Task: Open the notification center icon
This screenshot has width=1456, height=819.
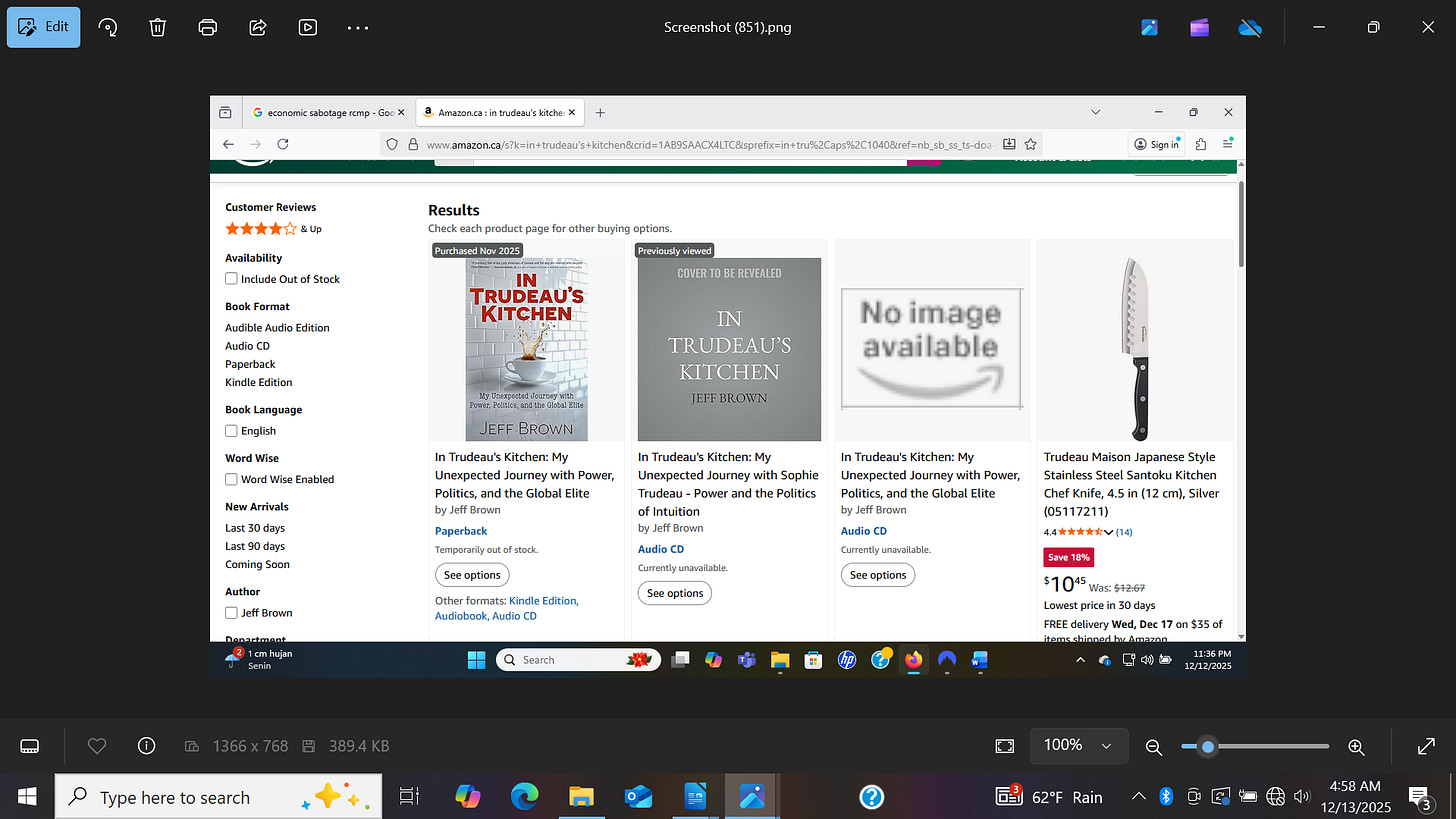Action: [x=1418, y=797]
